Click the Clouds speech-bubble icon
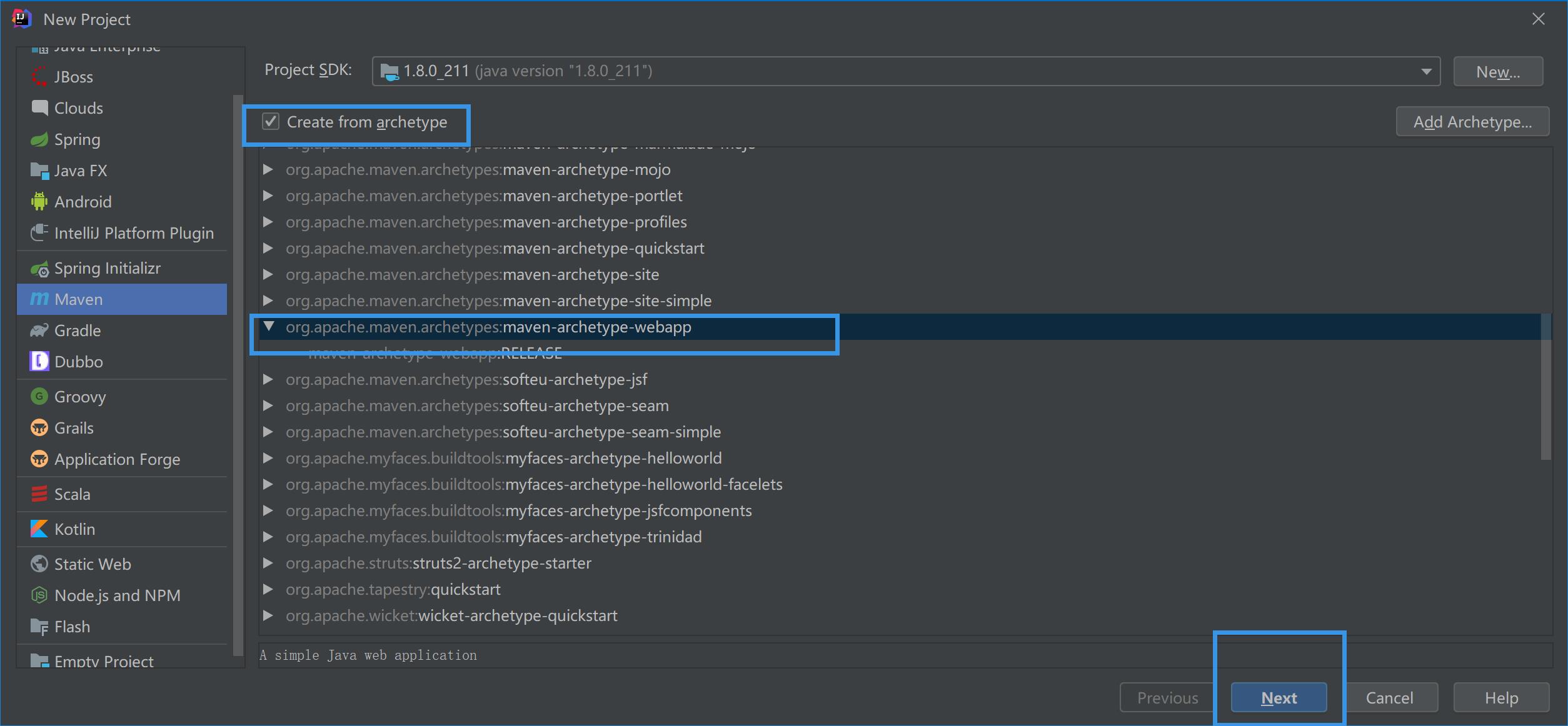1568x726 pixels. pyautogui.click(x=39, y=108)
